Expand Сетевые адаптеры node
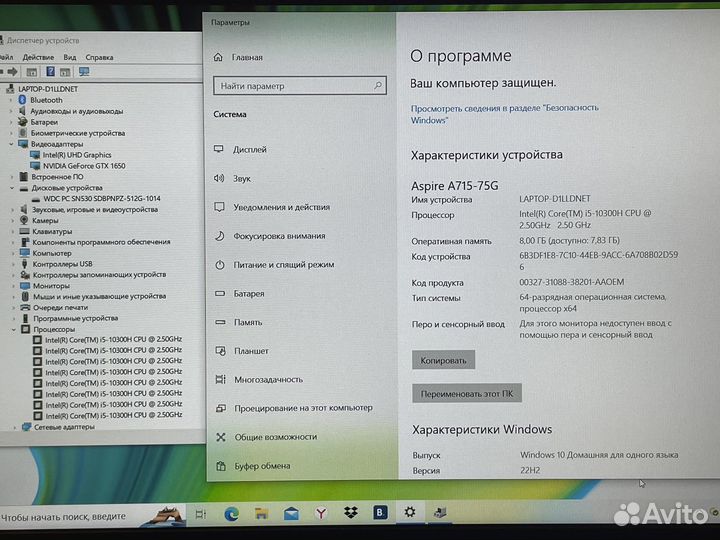 (x=15, y=427)
